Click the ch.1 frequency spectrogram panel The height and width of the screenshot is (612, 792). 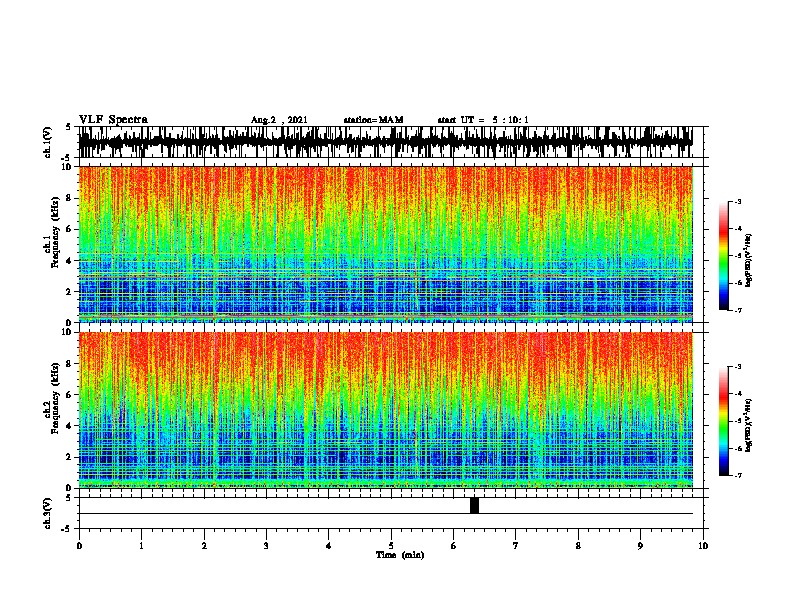tap(385, 244)
